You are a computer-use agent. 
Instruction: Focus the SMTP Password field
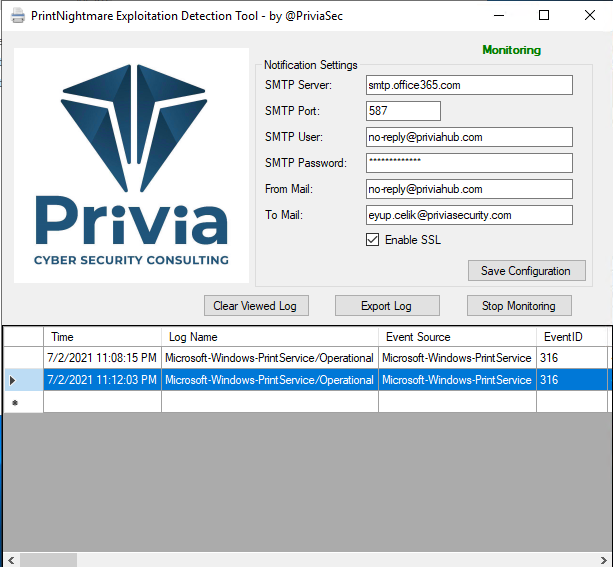[x=469, y=163]
